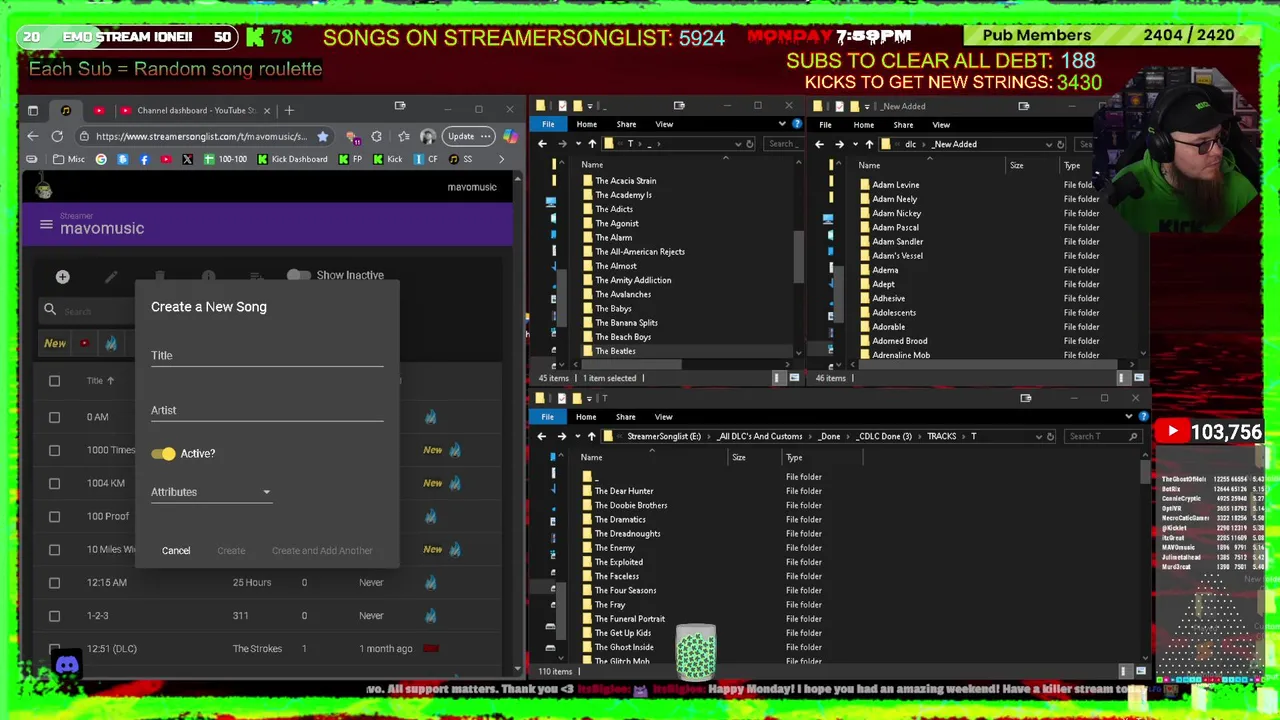Show more bookmarks chevron in browser
The height and width of the screenshot is (720, 1280).
coord(501,159)
